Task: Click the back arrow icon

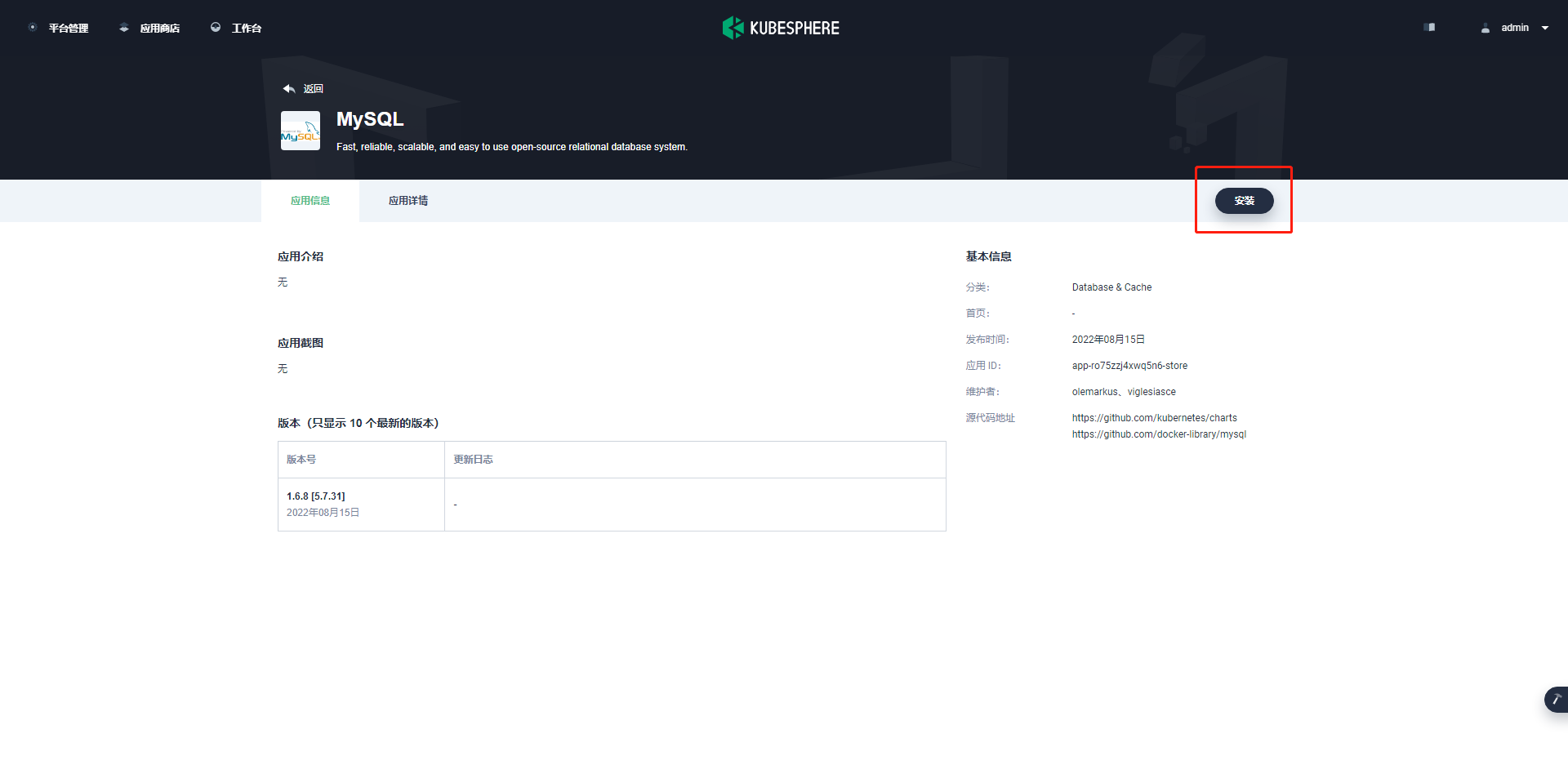Action: tap(289, 88)
